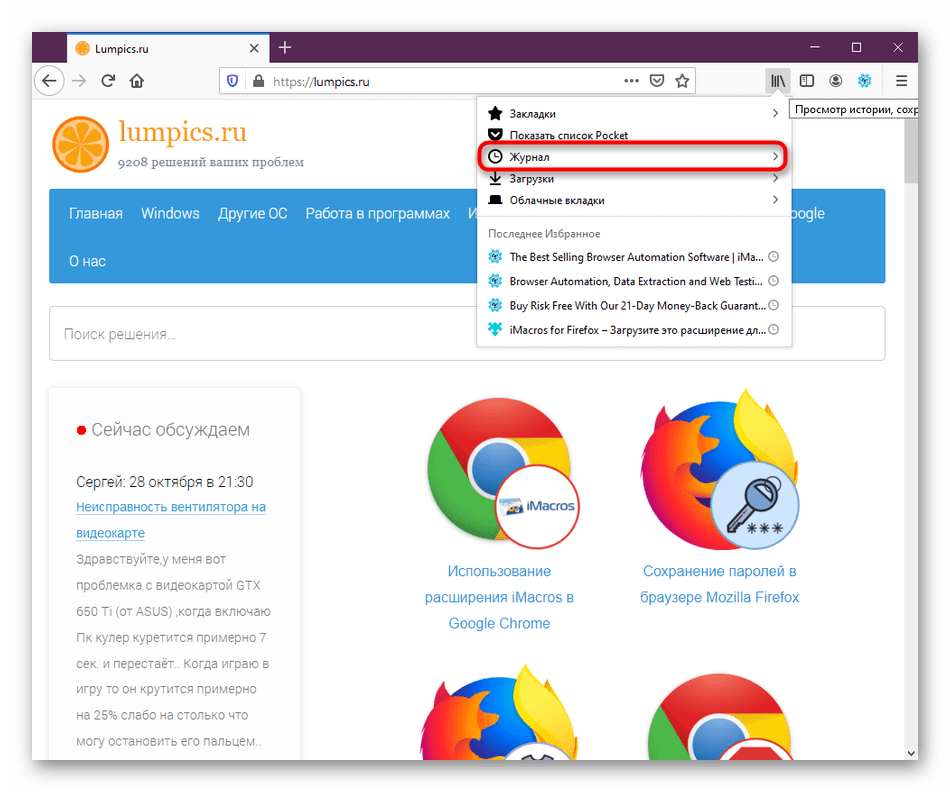
Task: Click the Поиск решения search field
Action: [466, 334]
